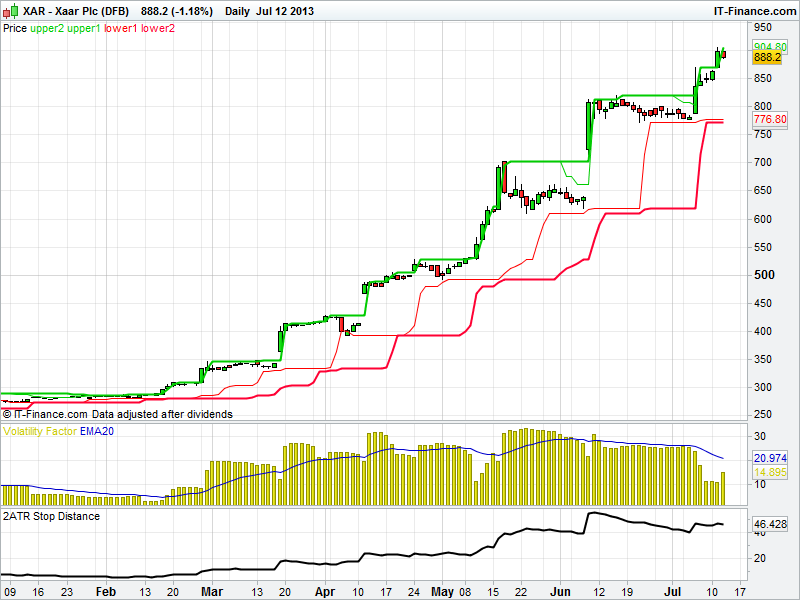
Task: Click the 250 price axis label
Action: [x=763, y=415]
